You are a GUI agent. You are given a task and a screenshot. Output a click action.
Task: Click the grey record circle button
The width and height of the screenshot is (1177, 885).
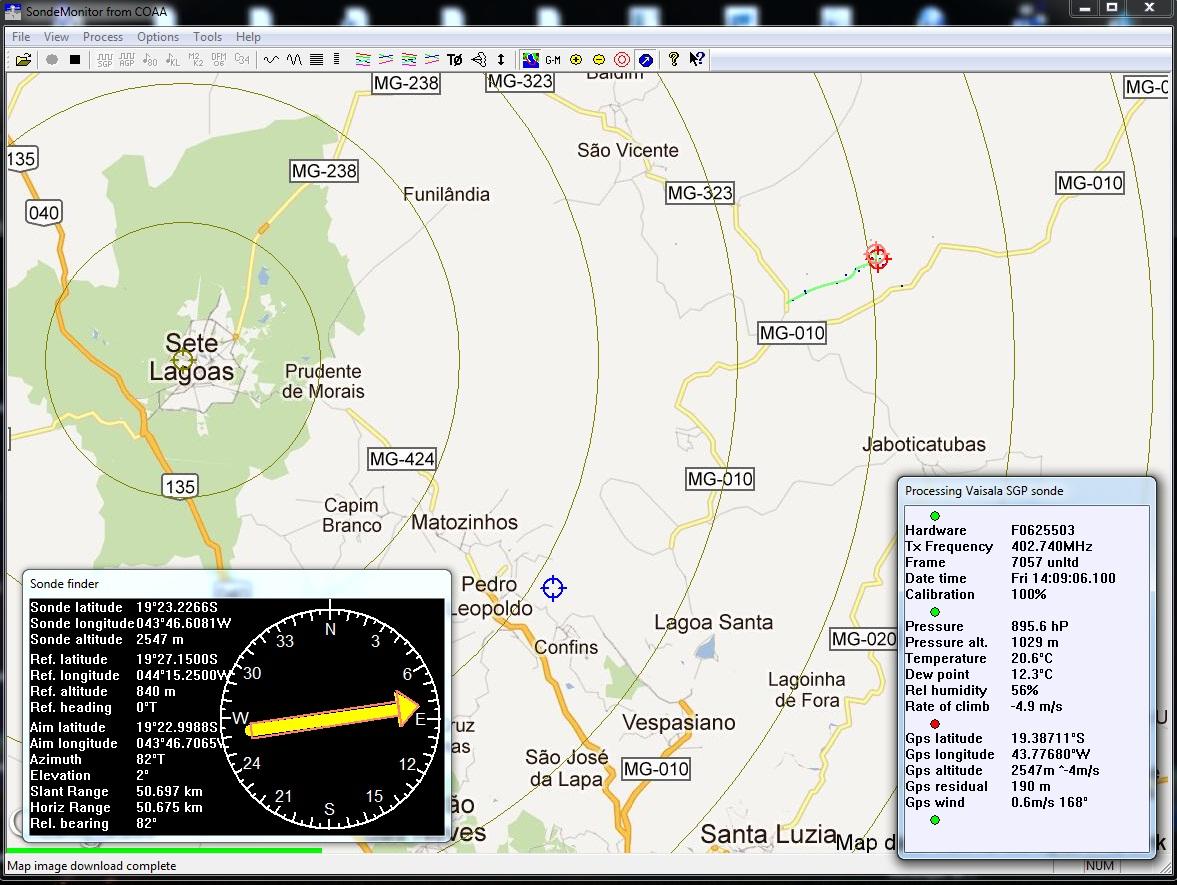(x=52, y=59)
